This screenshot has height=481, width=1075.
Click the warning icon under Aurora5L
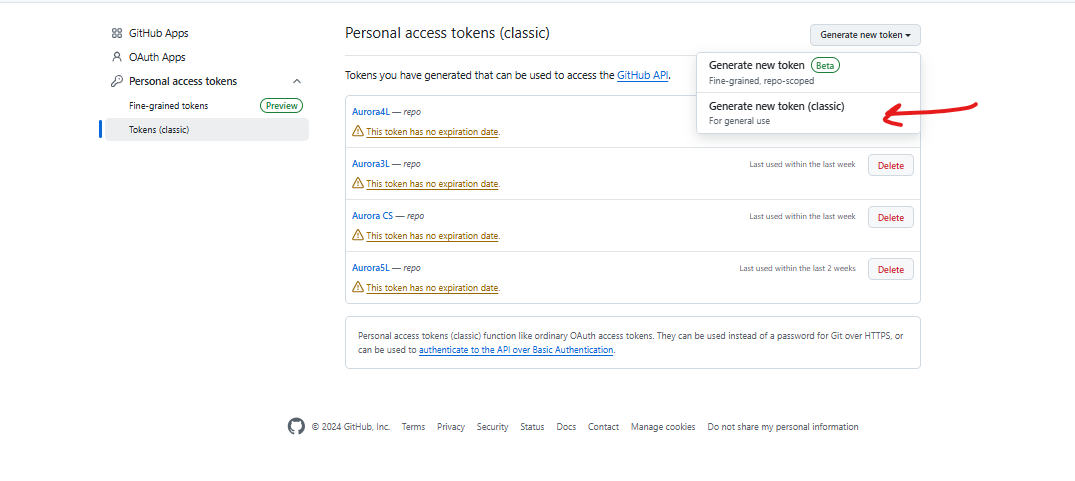(x=358, y=287)
